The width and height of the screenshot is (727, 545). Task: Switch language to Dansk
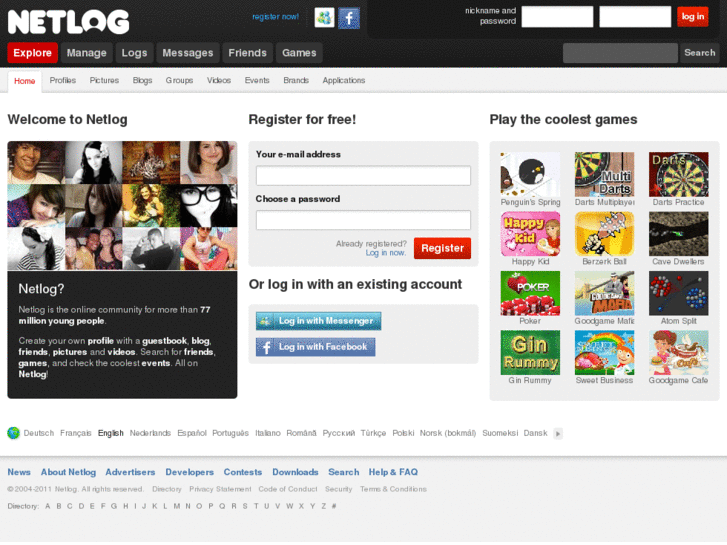pyautogui.click(x=536, y=433)
